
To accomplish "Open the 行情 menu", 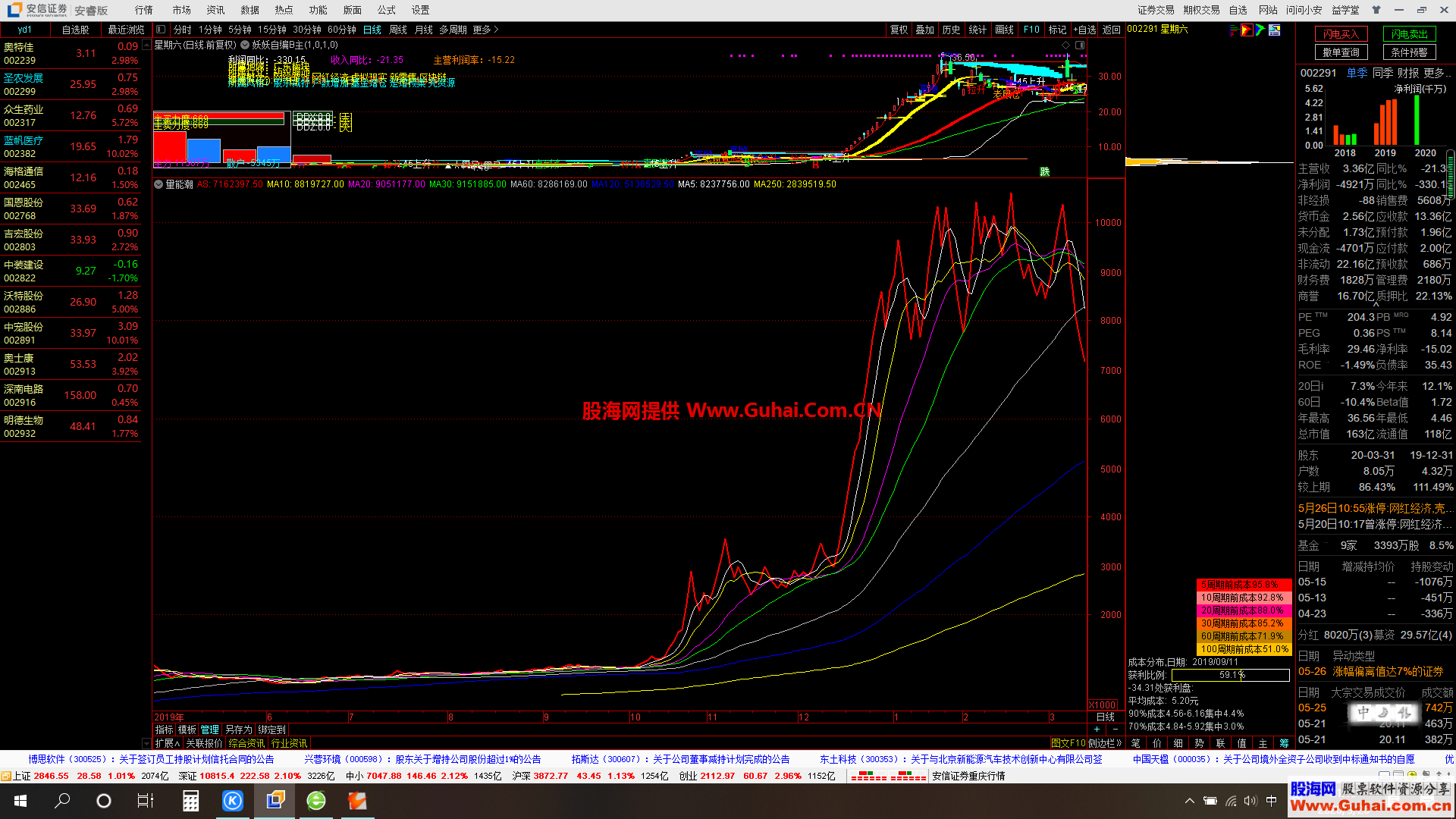I will (143, 10).
